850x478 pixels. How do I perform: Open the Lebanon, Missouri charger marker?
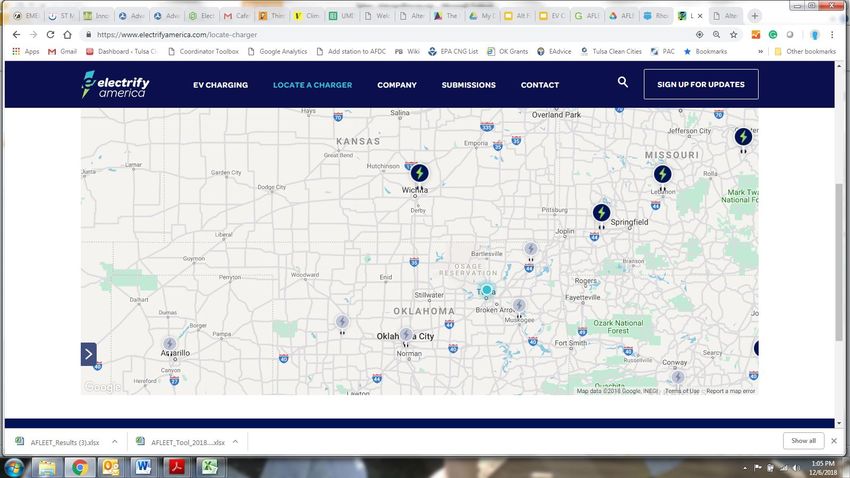[662, 174]
